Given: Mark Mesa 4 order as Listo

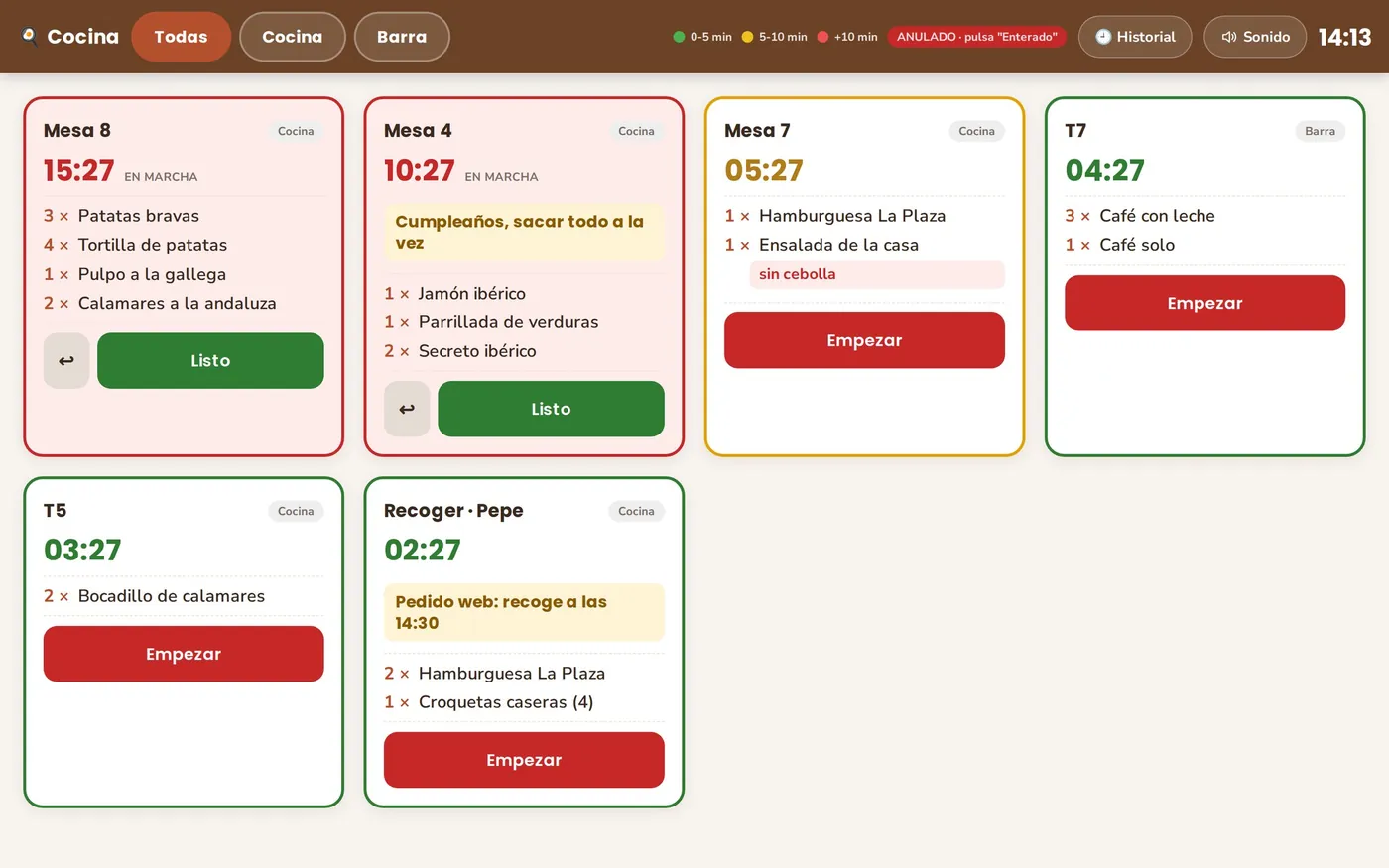Looking at the screenshot, I should (551, 409).
